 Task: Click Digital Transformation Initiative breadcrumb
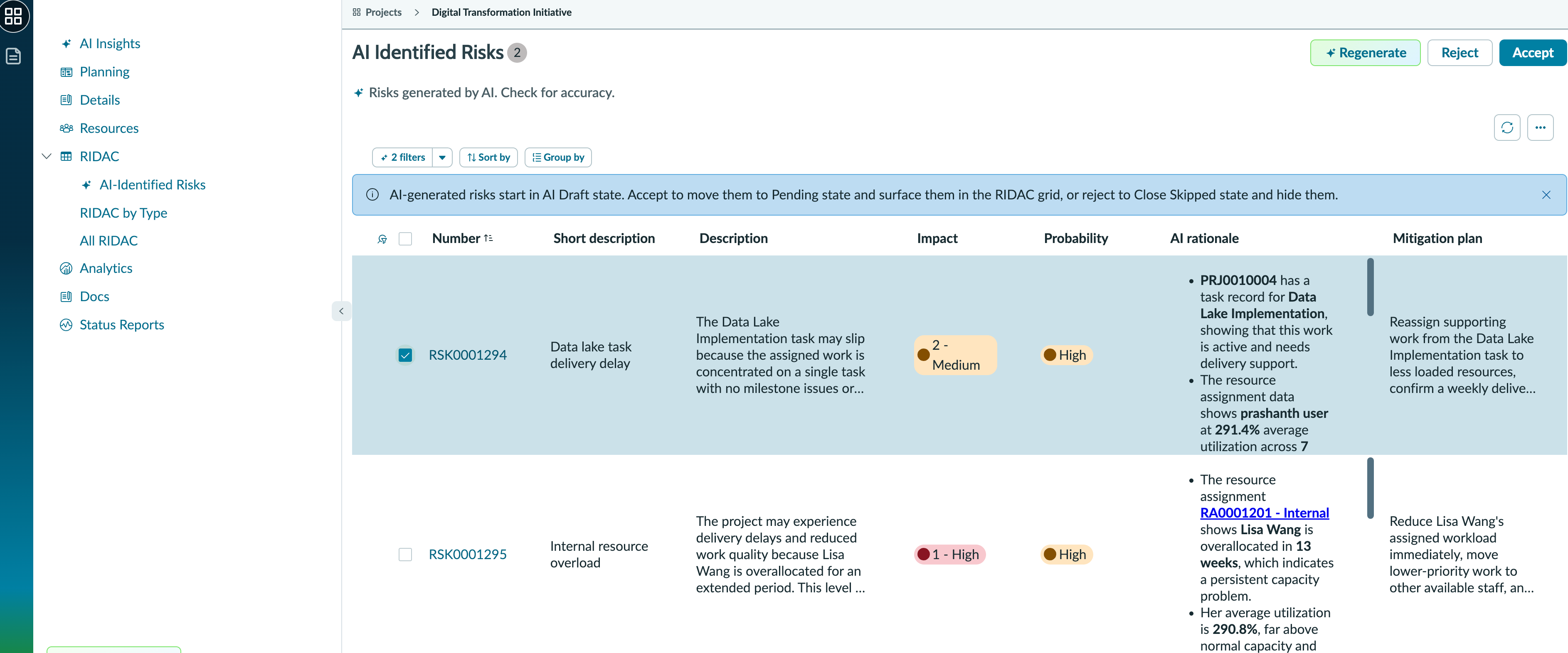(502, 12)
